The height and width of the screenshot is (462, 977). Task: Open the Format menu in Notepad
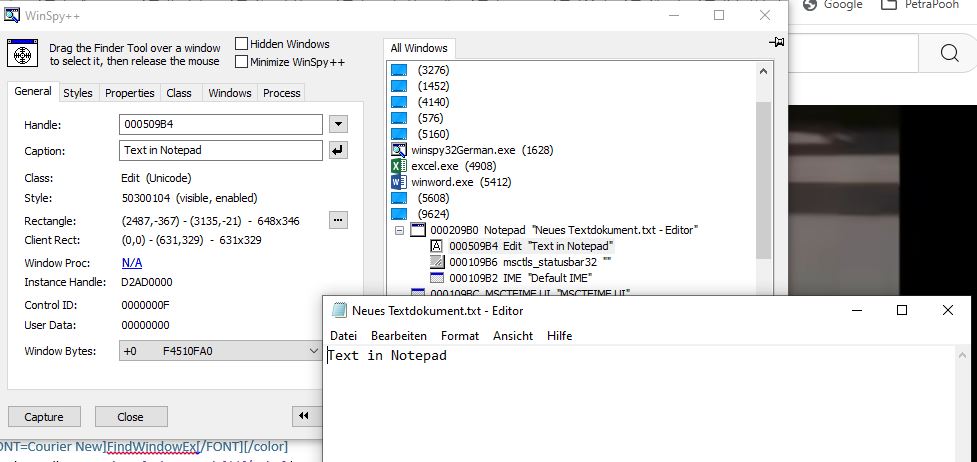(x=460, y=335)
